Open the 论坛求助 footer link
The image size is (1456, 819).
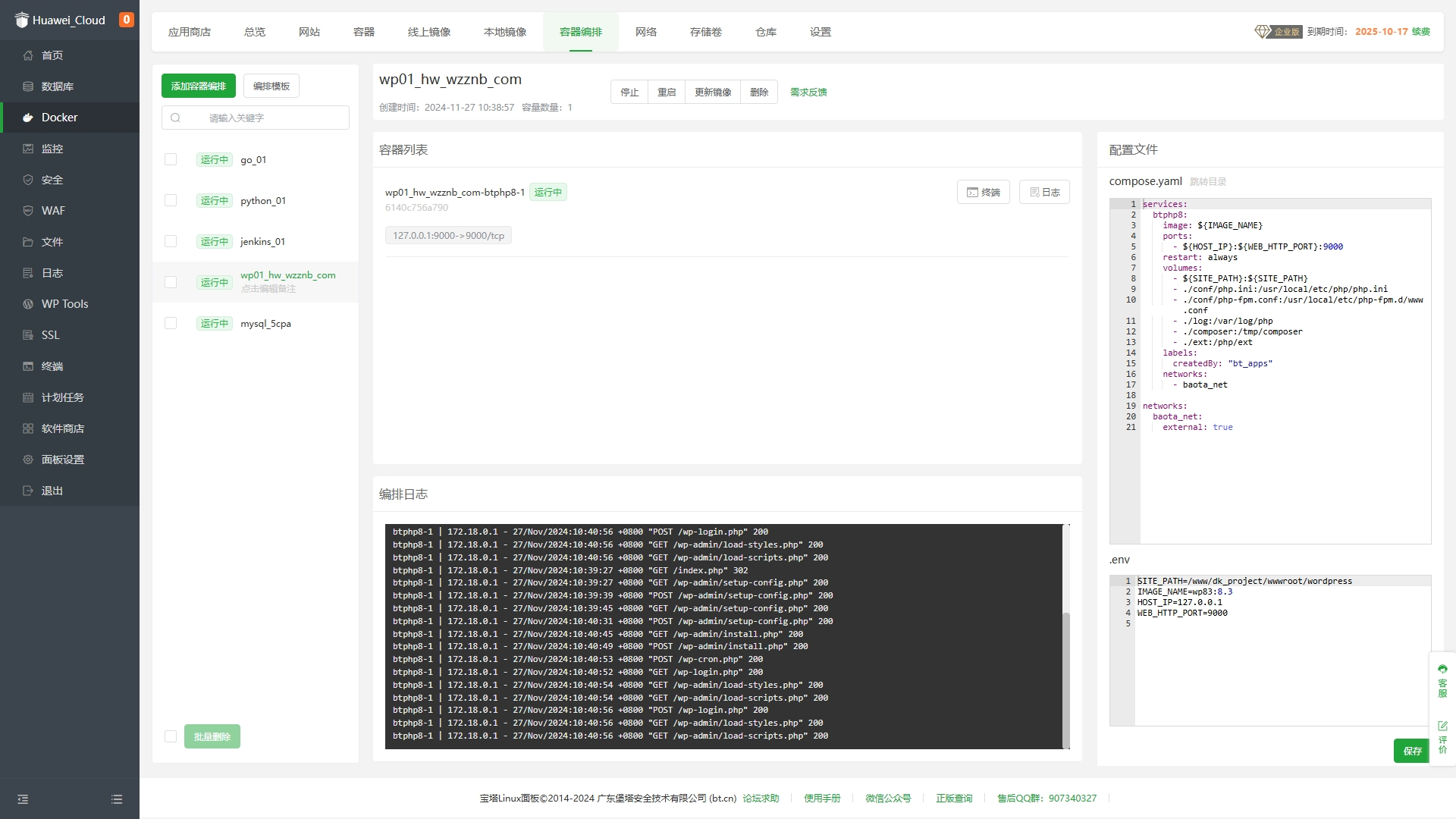point(761,798)
